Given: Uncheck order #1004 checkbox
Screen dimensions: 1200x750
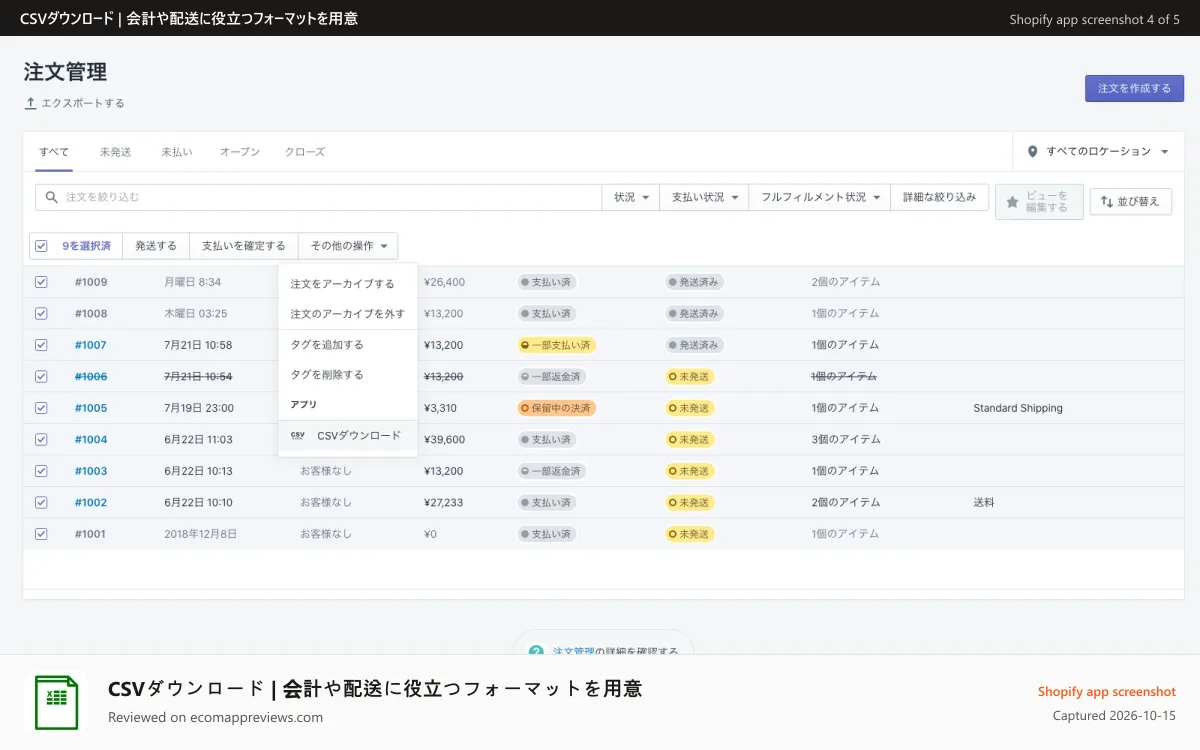Looking at the screenshot, I should pyautogui.click(x=41, y=440).
